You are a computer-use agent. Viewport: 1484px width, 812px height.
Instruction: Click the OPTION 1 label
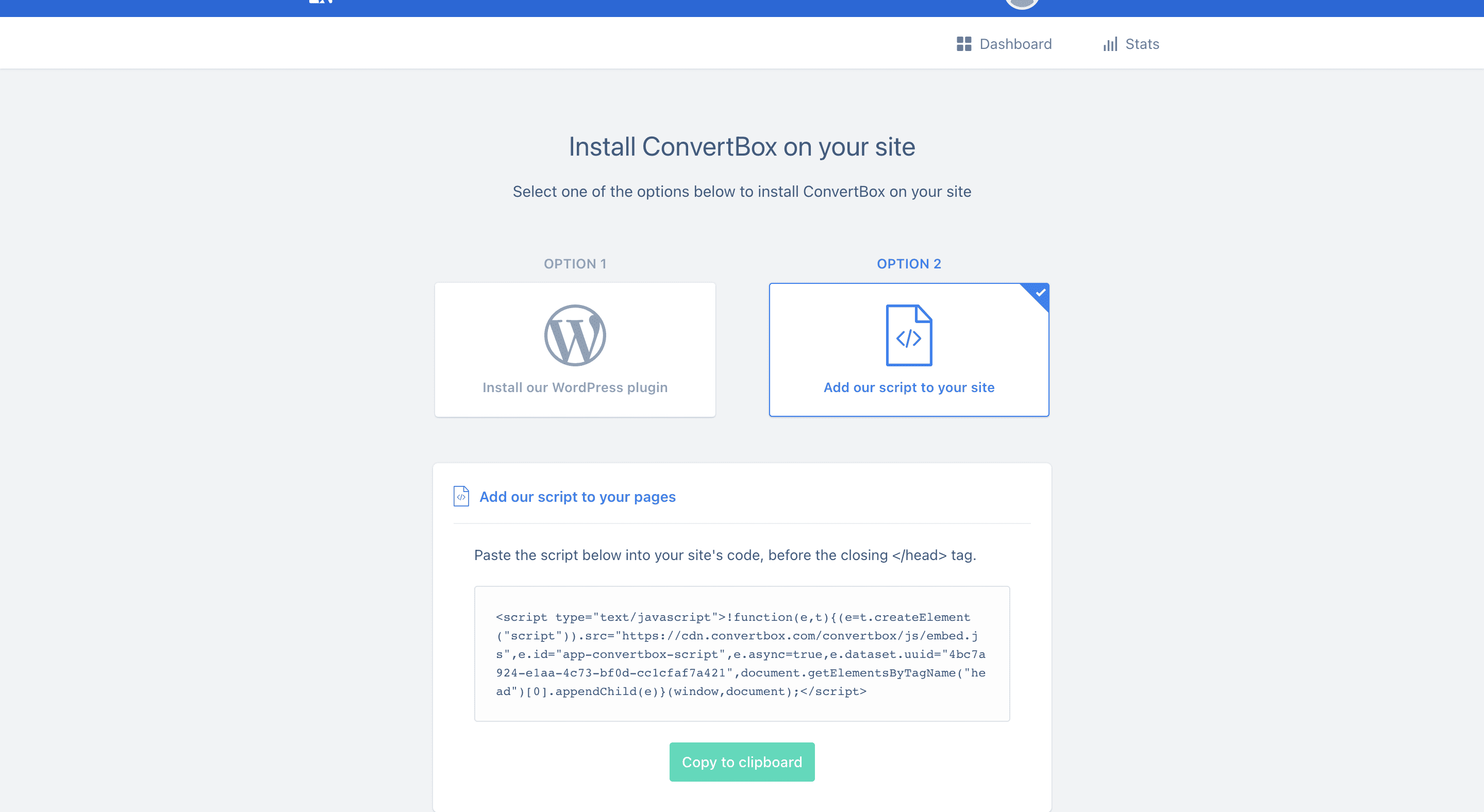[x=575, y=264]
